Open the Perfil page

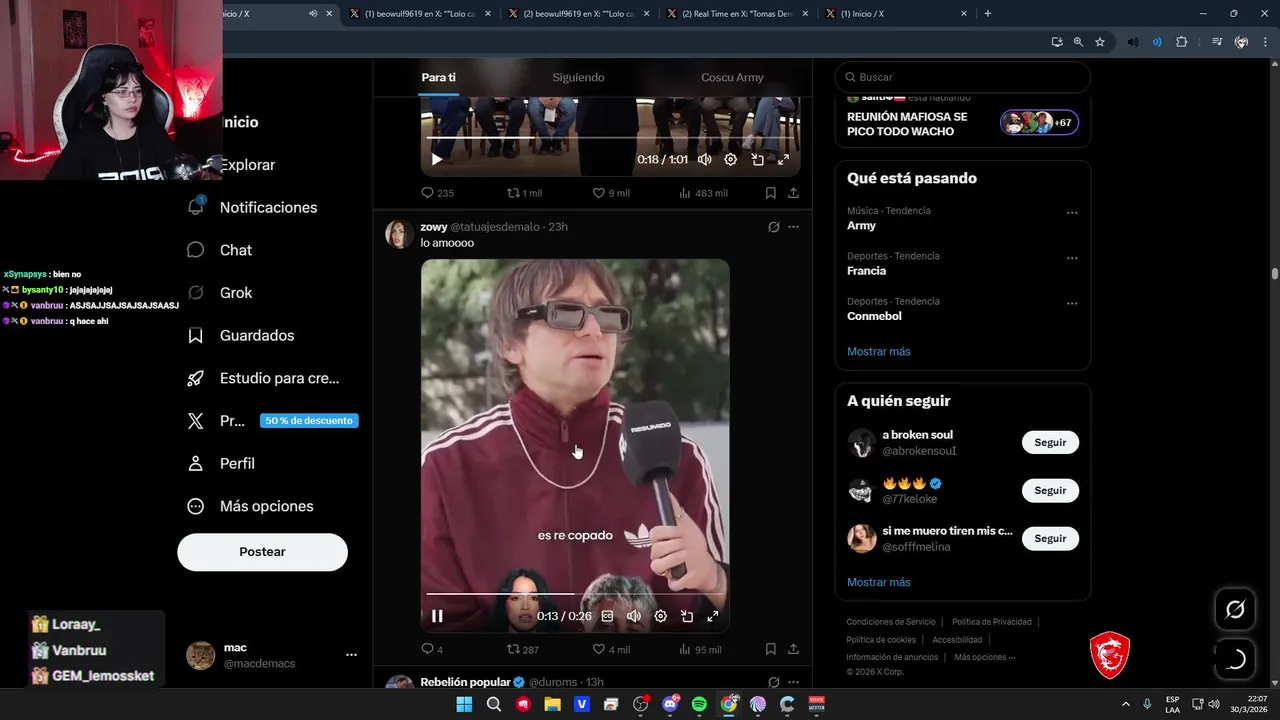pos(221,463)
